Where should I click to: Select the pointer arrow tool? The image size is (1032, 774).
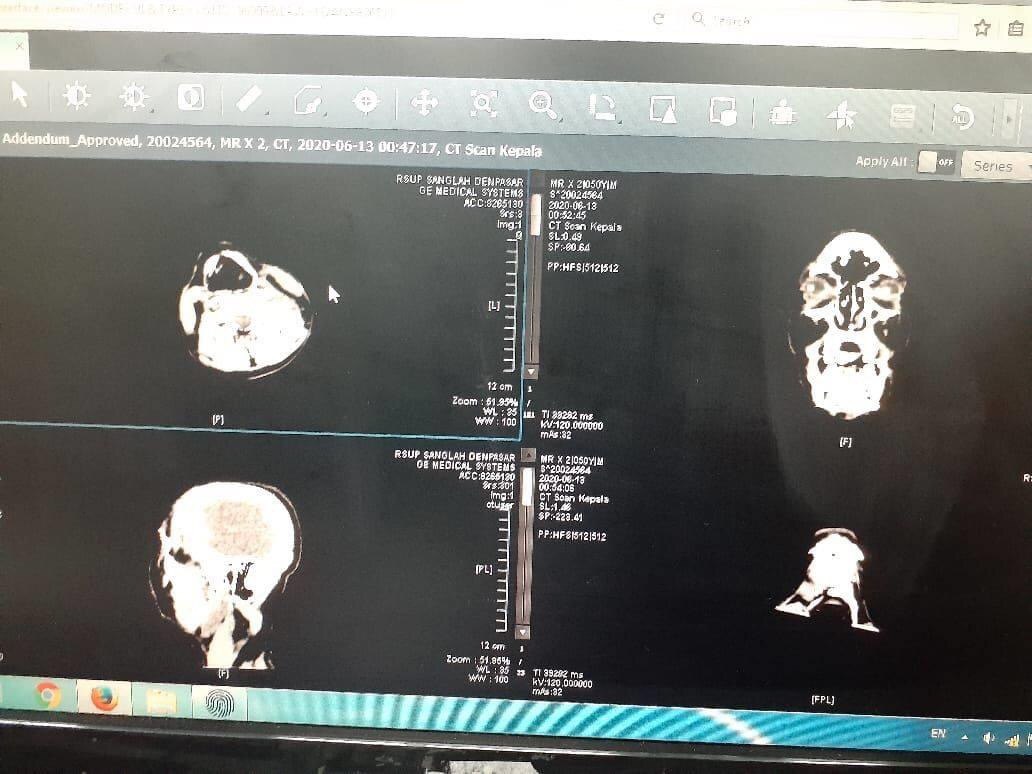[20, 95]
